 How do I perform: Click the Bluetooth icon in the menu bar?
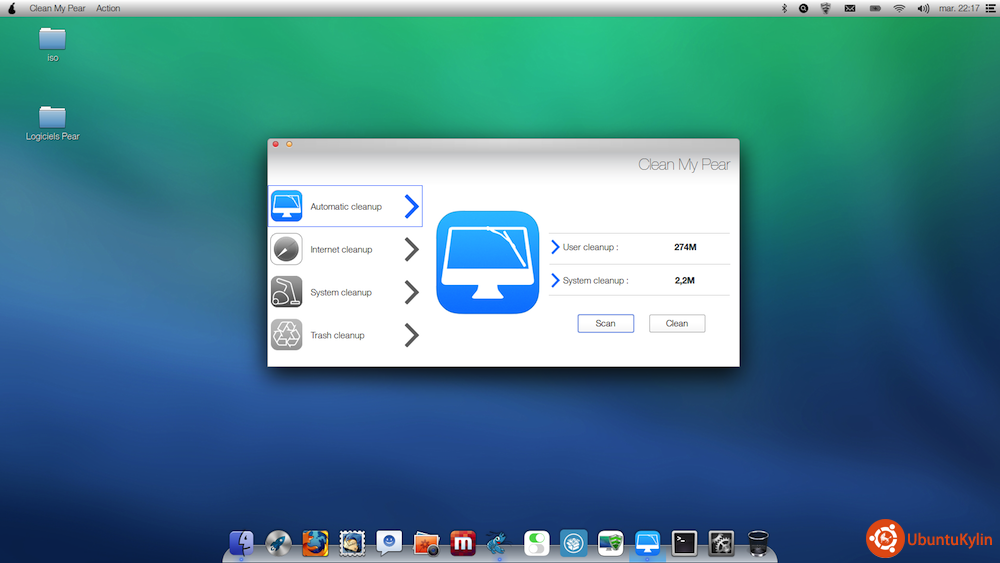click(x=784, y=8)
